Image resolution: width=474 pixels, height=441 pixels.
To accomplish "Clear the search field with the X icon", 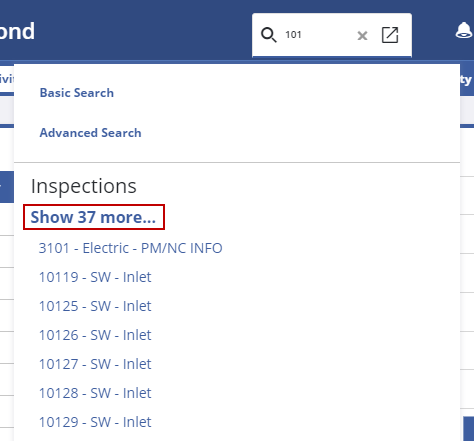I will [362, 35].
